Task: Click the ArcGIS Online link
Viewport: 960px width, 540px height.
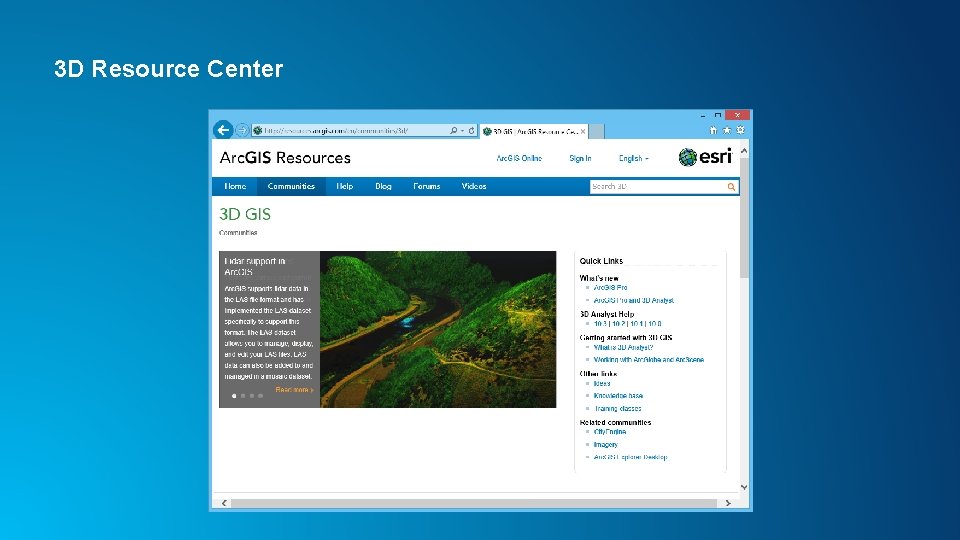Action: pos(519,158)
